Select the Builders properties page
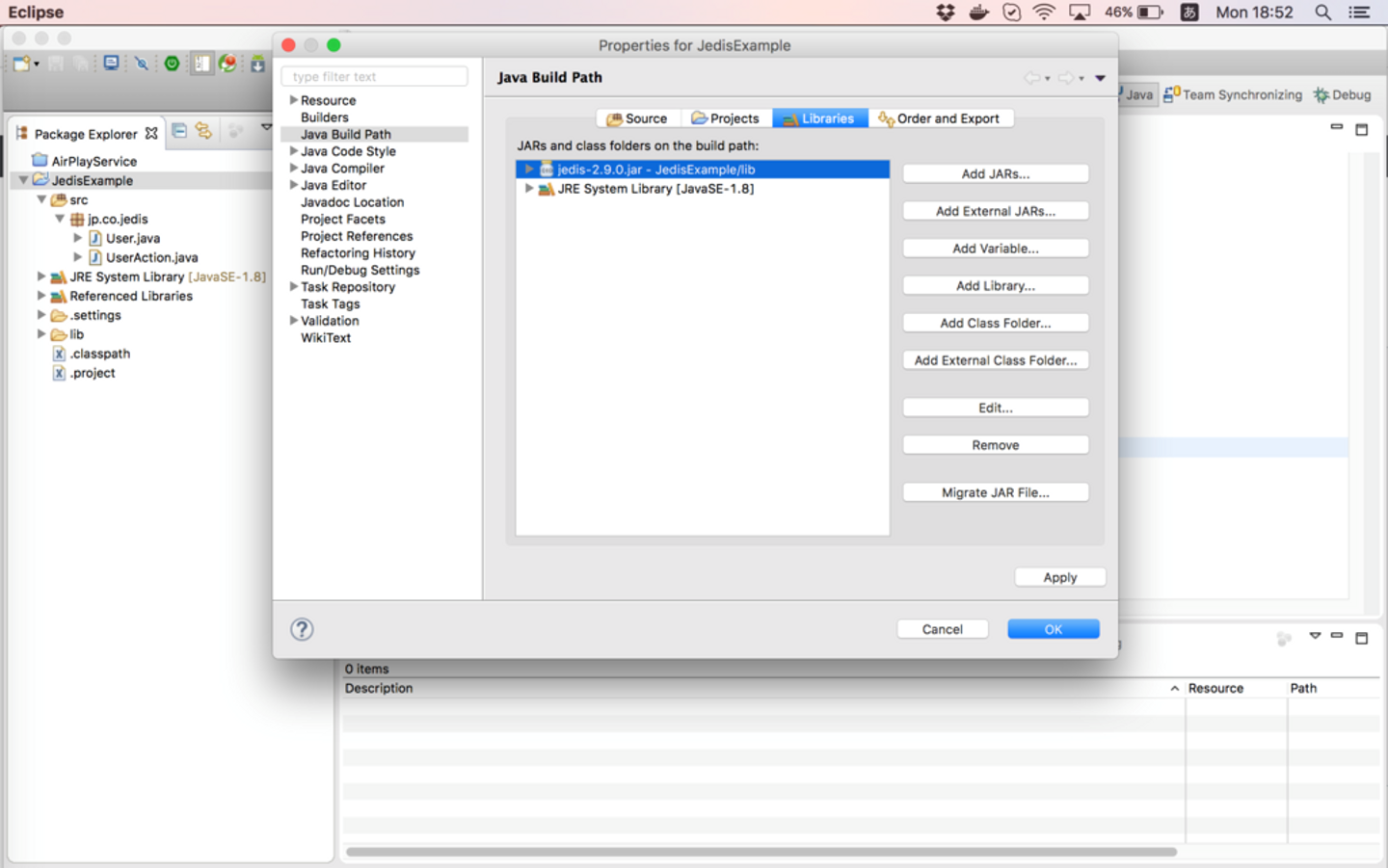This screenshot has width=1388, height=868. 325,118
